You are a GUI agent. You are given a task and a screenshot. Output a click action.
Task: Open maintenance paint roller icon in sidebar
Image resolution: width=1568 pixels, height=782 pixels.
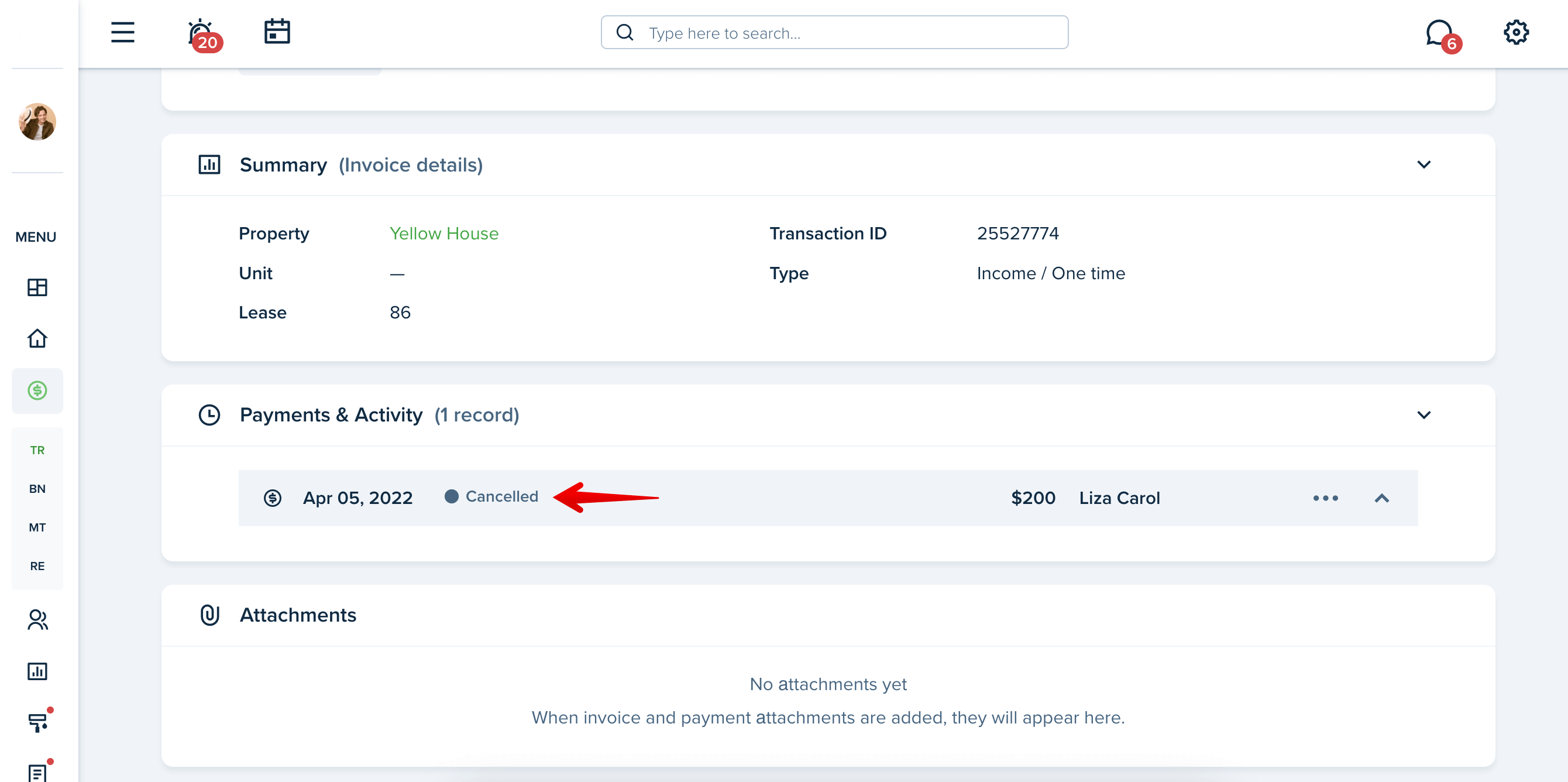coord(39,722)
